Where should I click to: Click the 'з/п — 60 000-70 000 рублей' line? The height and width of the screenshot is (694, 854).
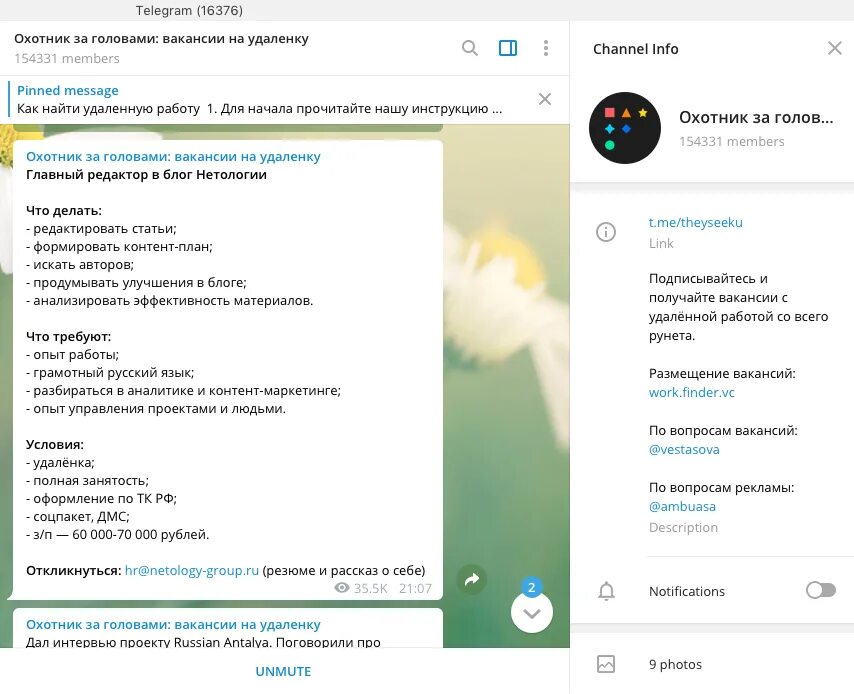(x=118, y=535)
